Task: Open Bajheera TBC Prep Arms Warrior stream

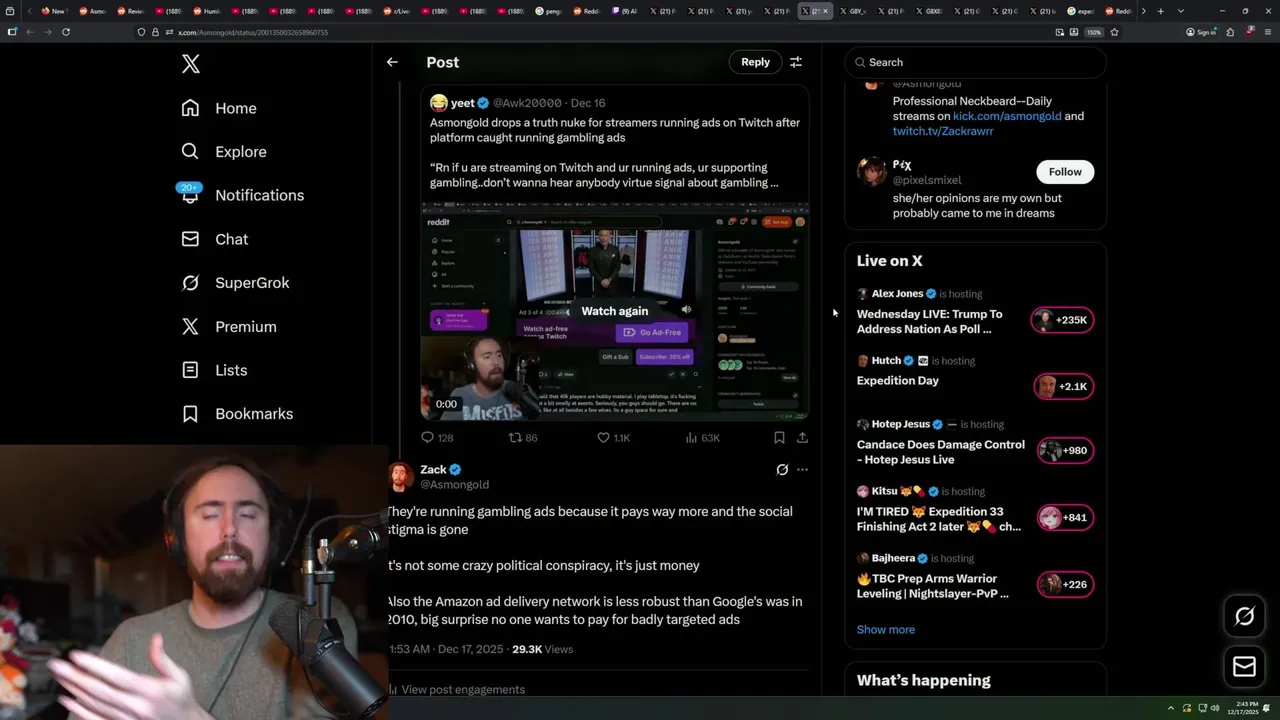Action: [x=933, y=586]
